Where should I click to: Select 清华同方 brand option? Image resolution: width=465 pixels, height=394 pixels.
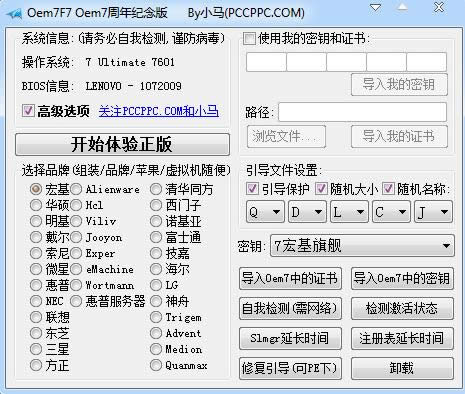156,189
